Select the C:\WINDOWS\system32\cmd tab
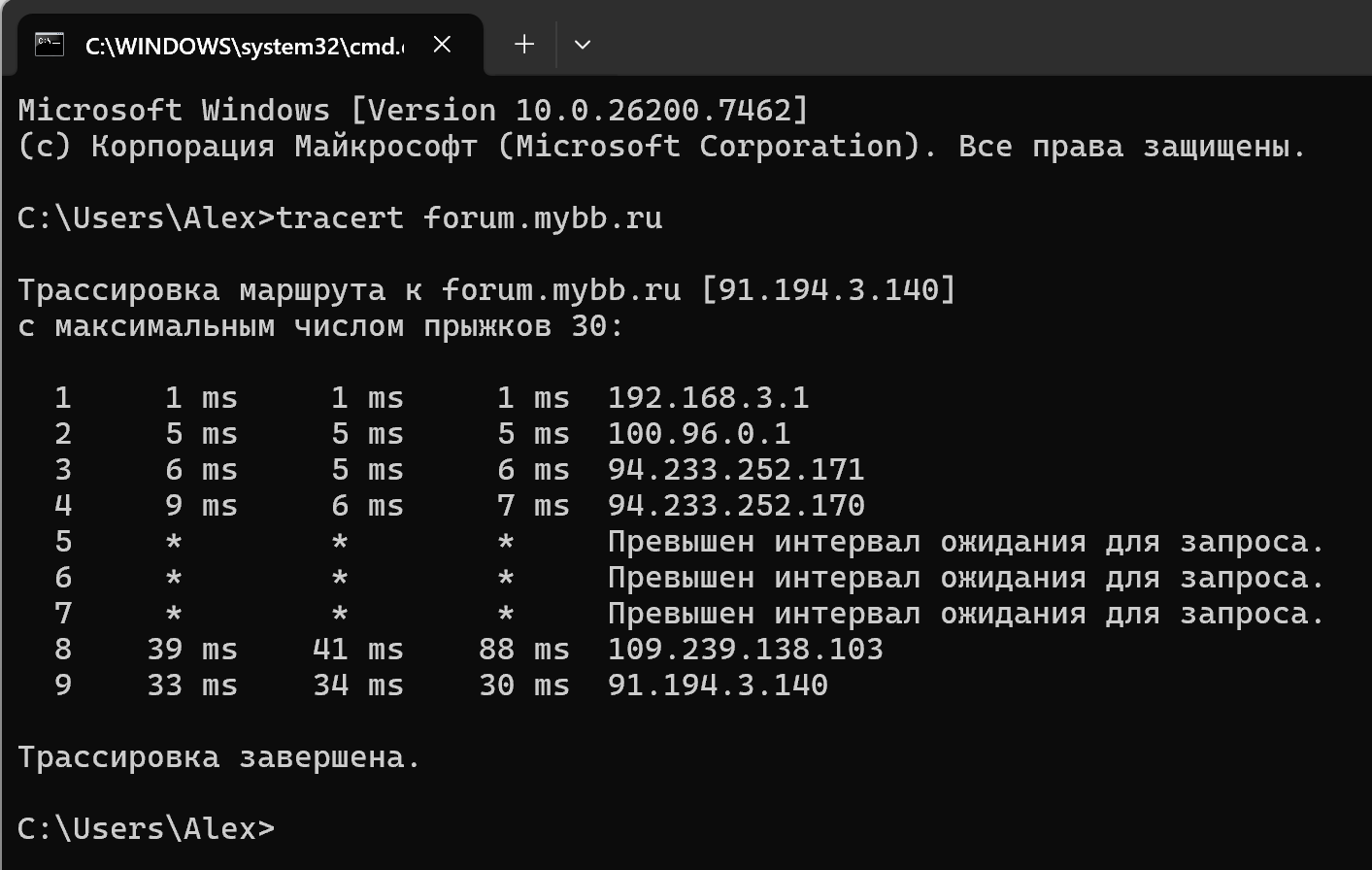Screen dimensions: 1372x870 243,44
